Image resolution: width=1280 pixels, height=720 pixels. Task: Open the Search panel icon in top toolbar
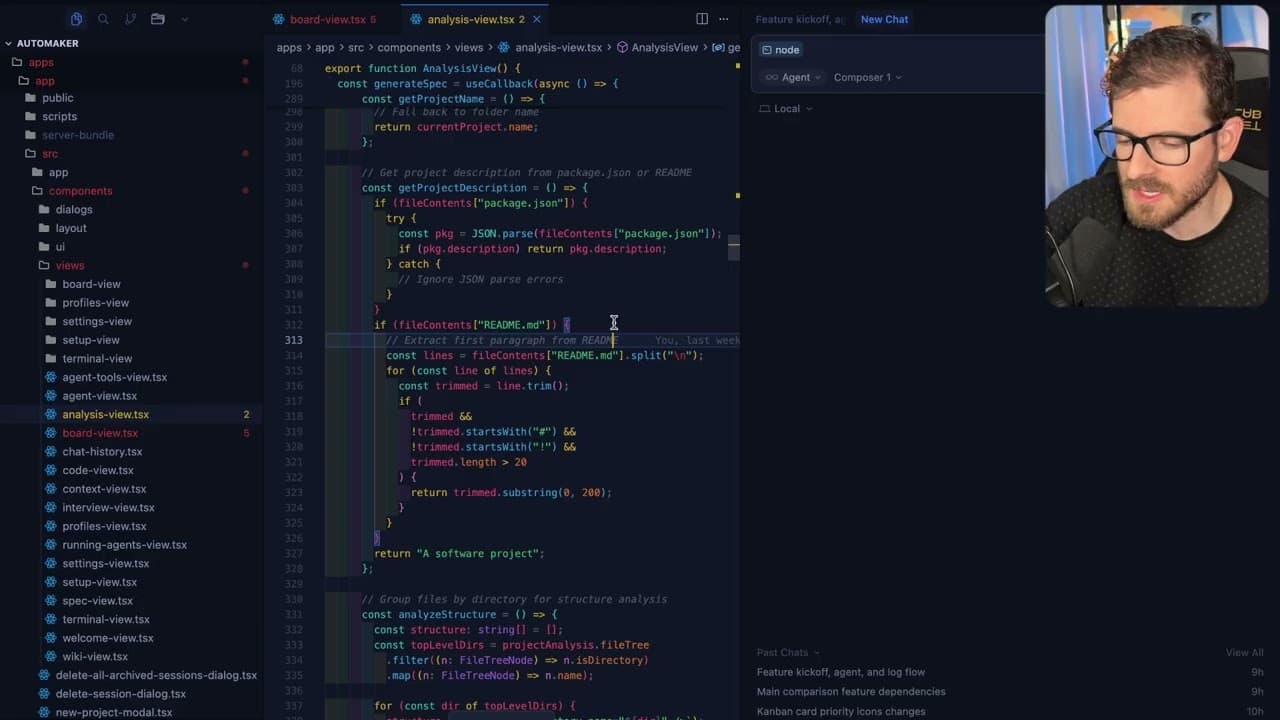pos(103,19)
